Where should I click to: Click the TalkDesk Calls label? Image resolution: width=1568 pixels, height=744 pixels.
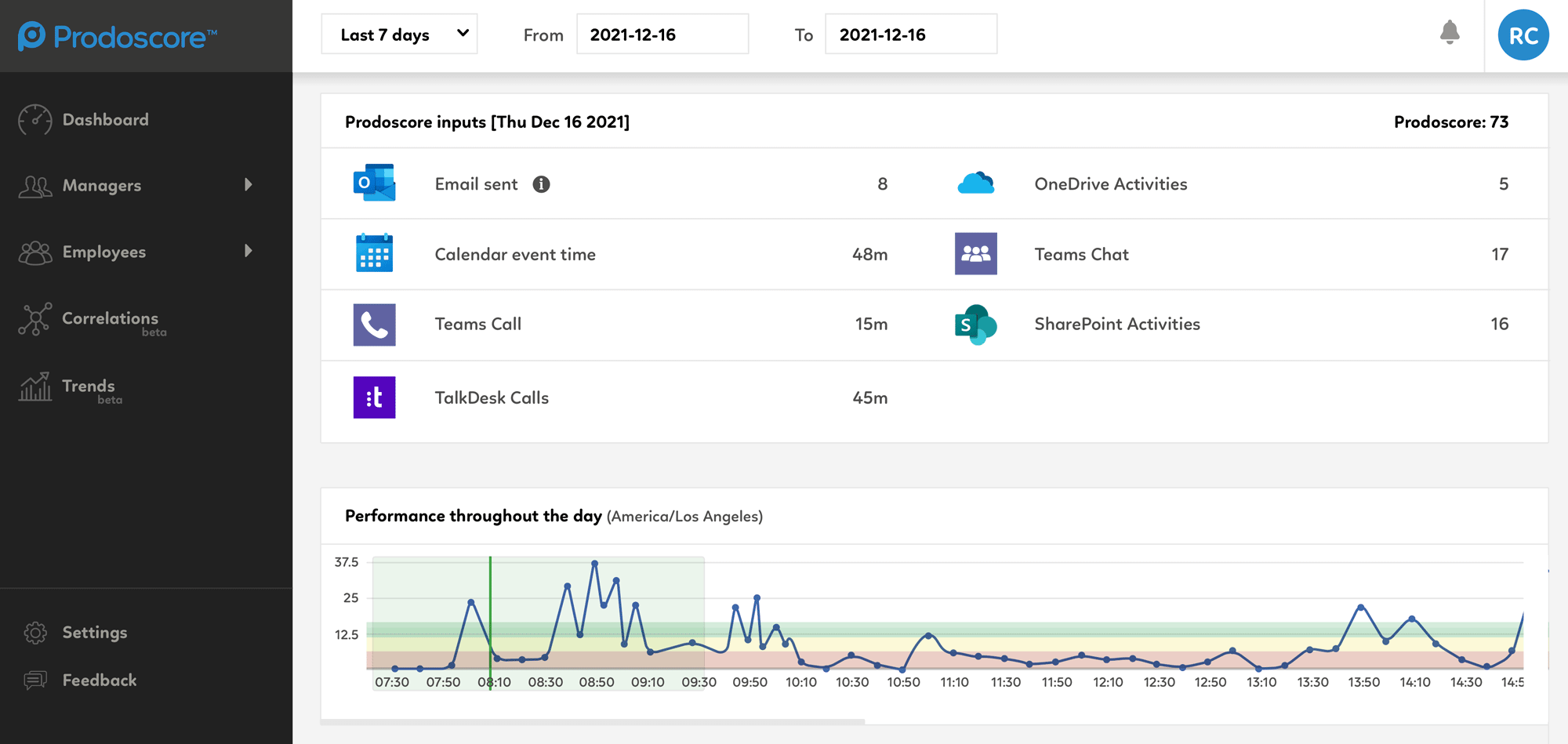coord(492,397)
